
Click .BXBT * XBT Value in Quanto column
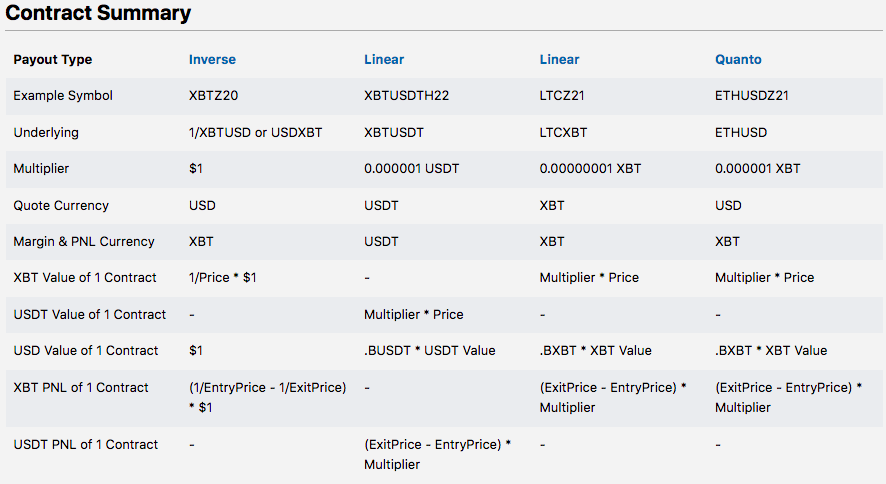pos(771,350)
